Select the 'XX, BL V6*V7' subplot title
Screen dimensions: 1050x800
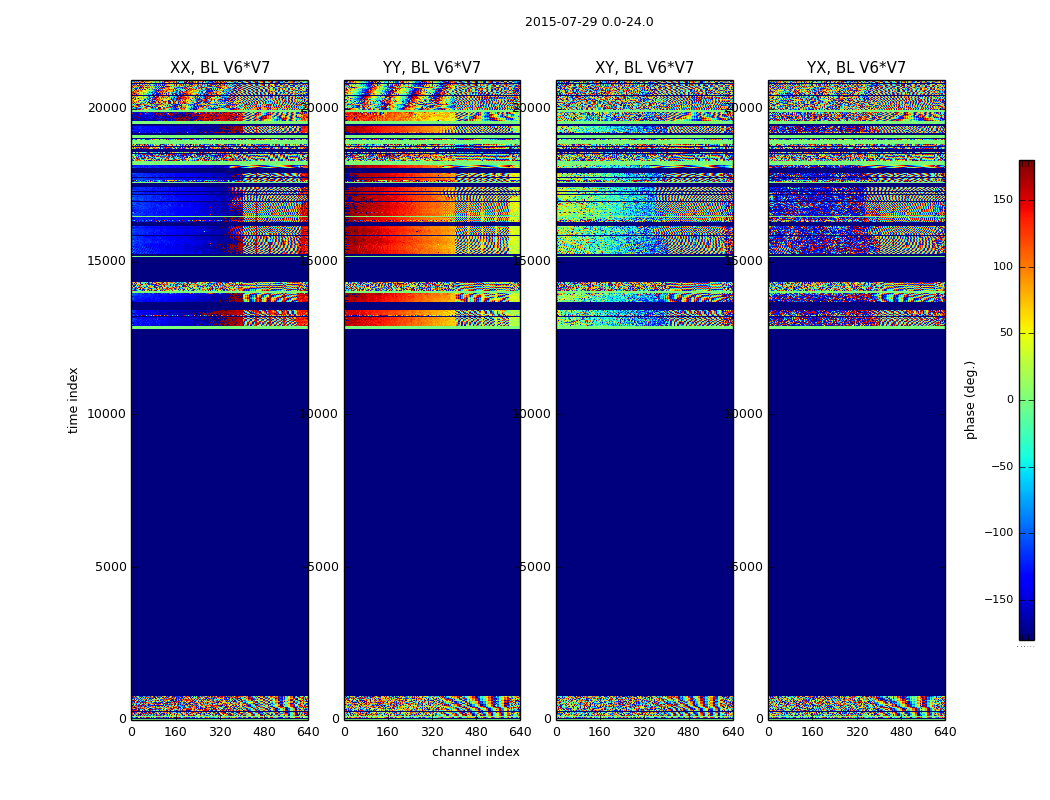pyautogui.click(x=220, y=68)
